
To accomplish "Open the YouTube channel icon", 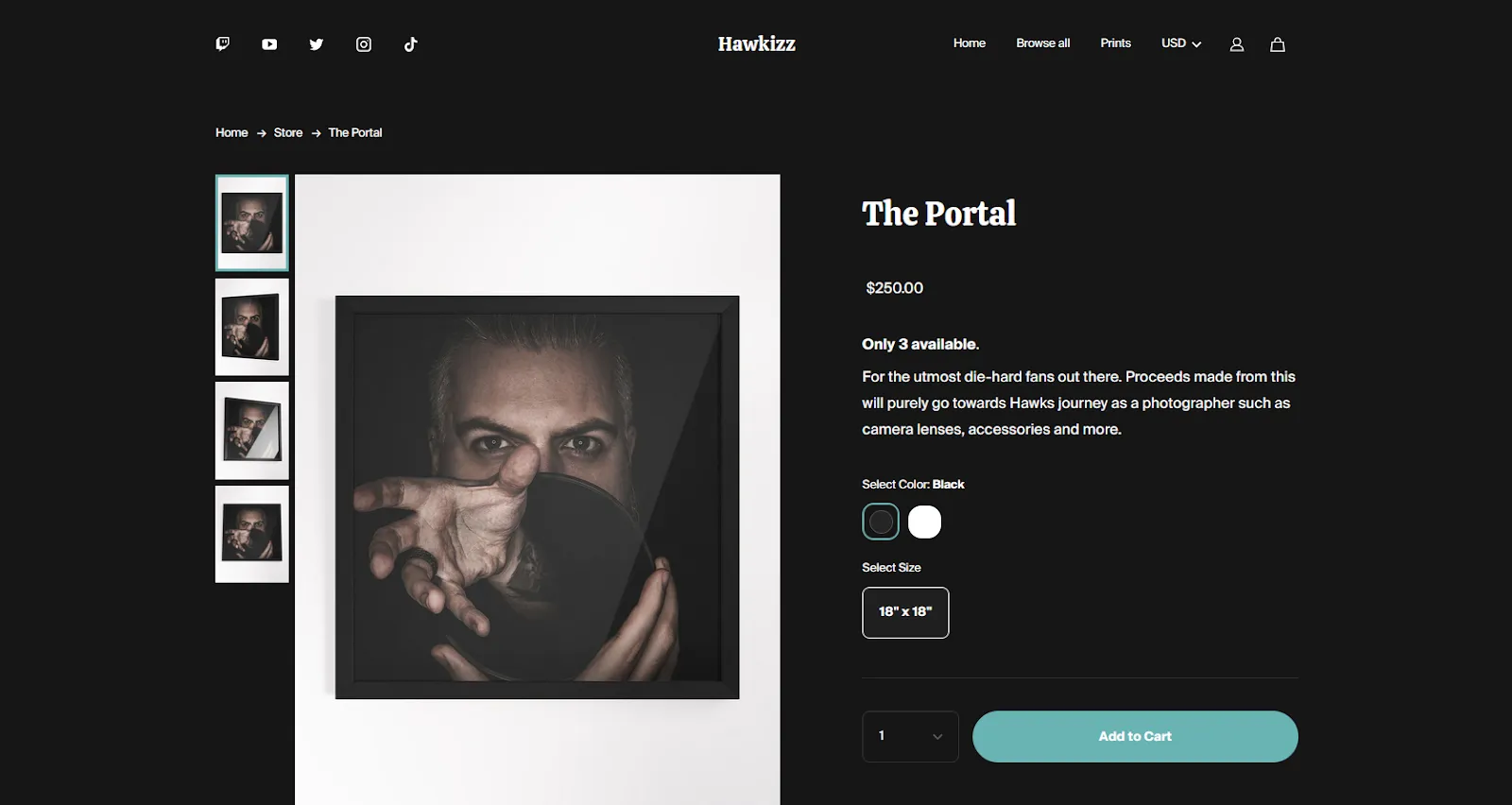I will 269,44.
